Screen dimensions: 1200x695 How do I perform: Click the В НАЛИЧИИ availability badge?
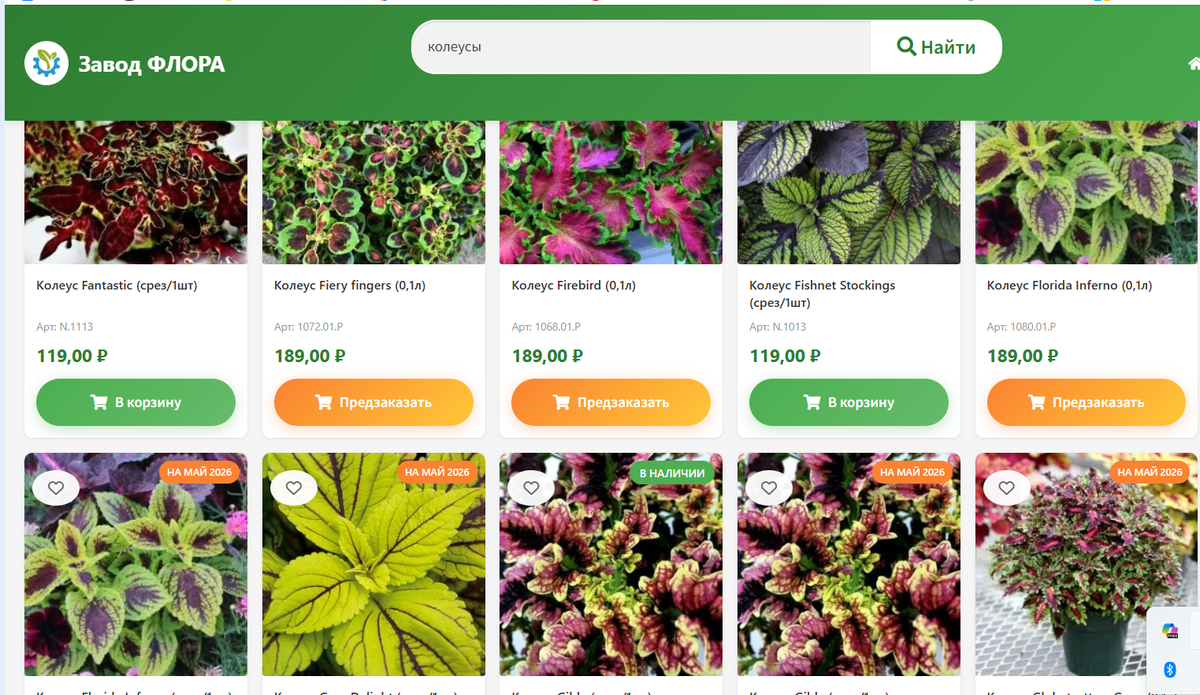[x=672, y=472]
